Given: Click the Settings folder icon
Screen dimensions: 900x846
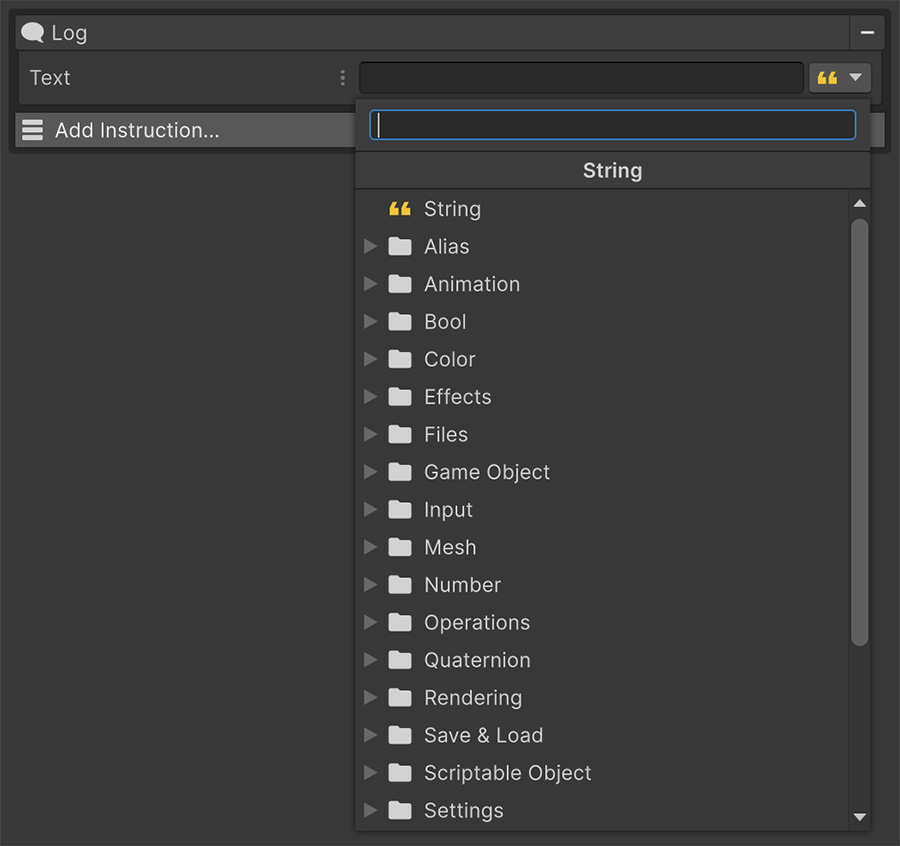Looking at the screenshot, I should (400, 810).
